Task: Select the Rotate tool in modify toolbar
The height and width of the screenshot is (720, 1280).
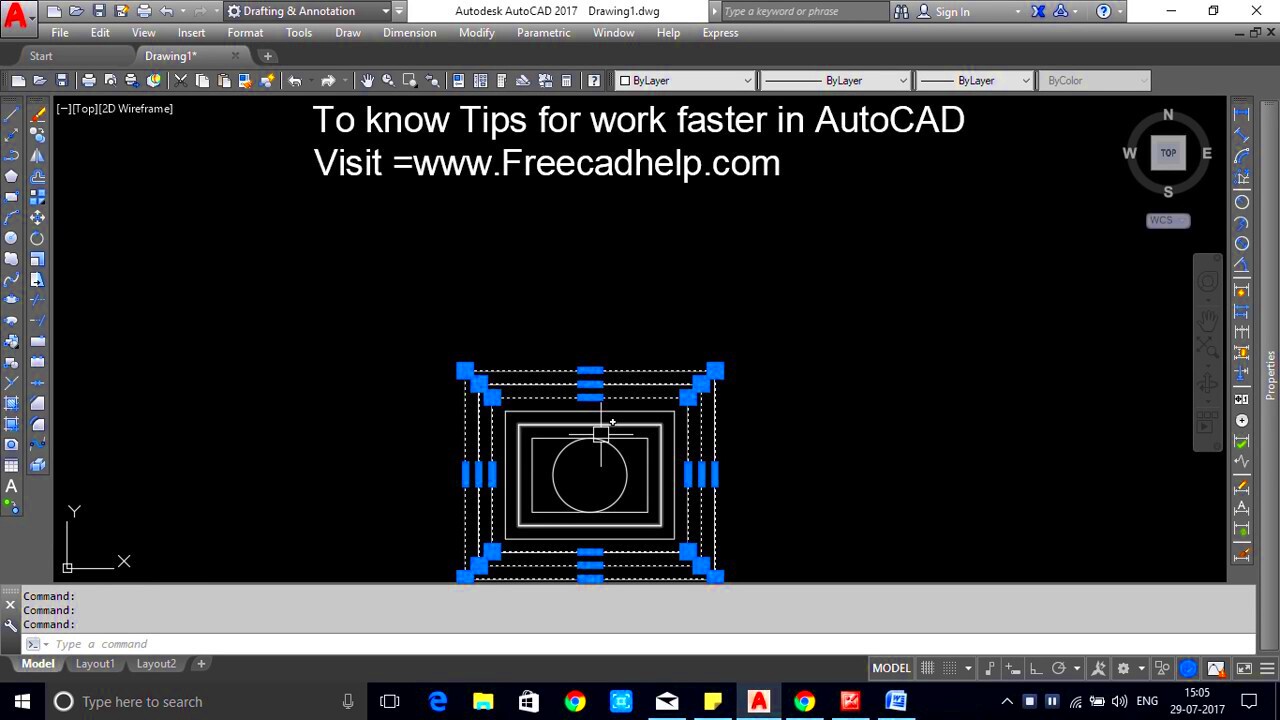Action: pyautogui.click(x=37, y=238)
